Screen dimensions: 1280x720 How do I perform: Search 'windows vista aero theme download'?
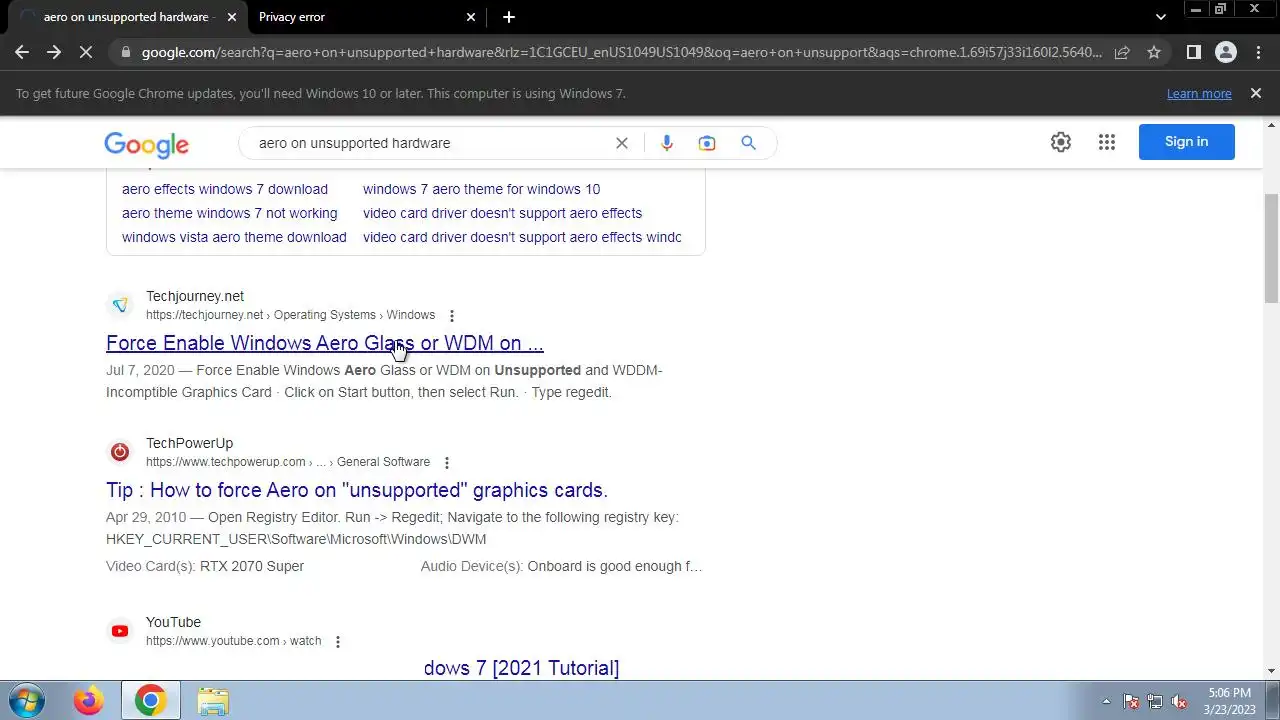(x=234, y=237)
